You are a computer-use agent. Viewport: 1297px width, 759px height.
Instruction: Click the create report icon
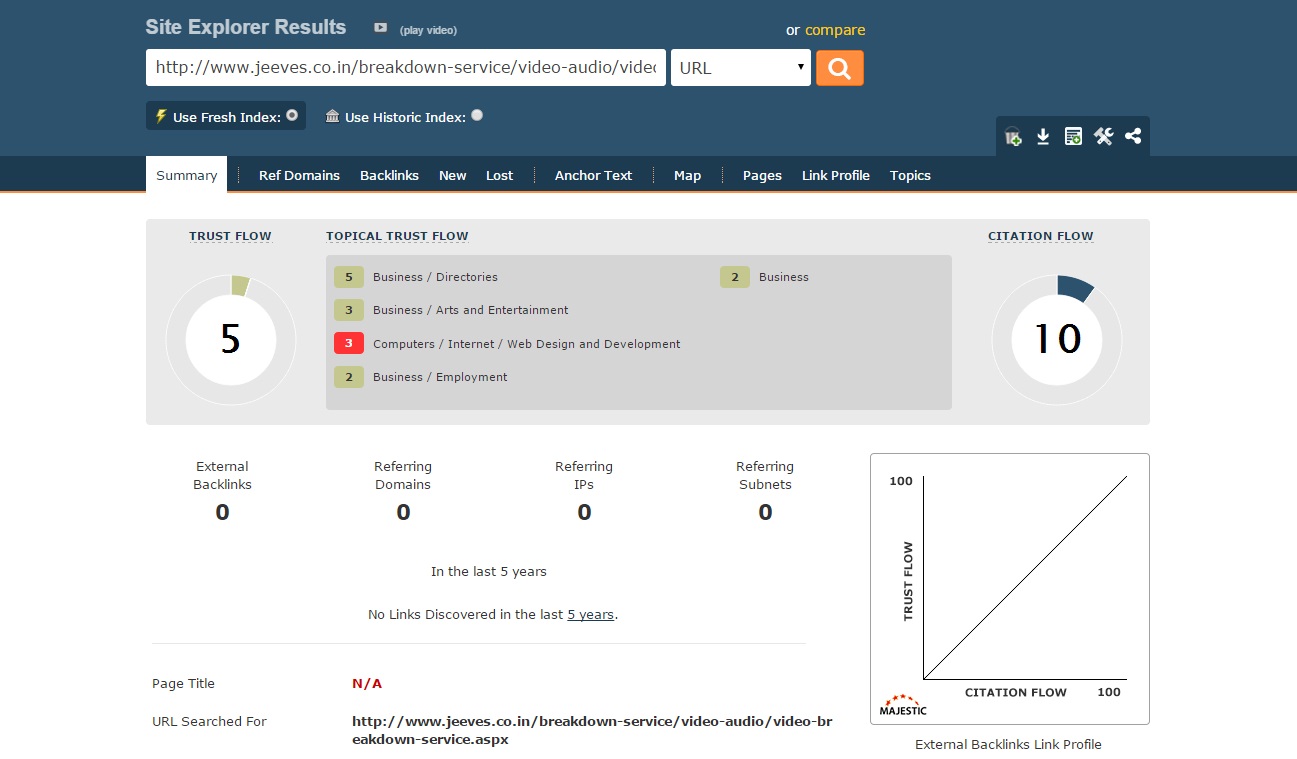pos(1073,136)
